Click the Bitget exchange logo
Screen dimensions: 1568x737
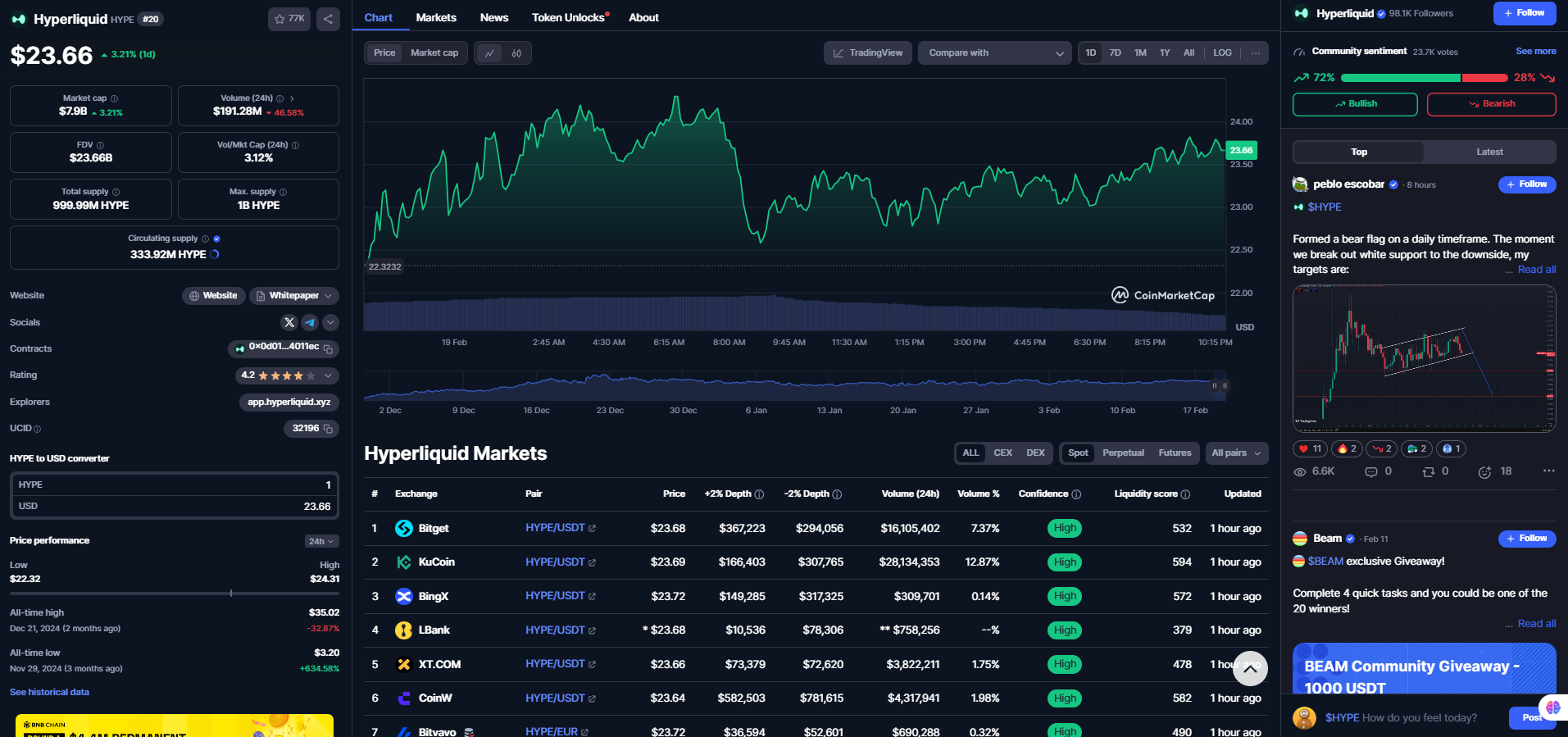[x=404, y=529]
